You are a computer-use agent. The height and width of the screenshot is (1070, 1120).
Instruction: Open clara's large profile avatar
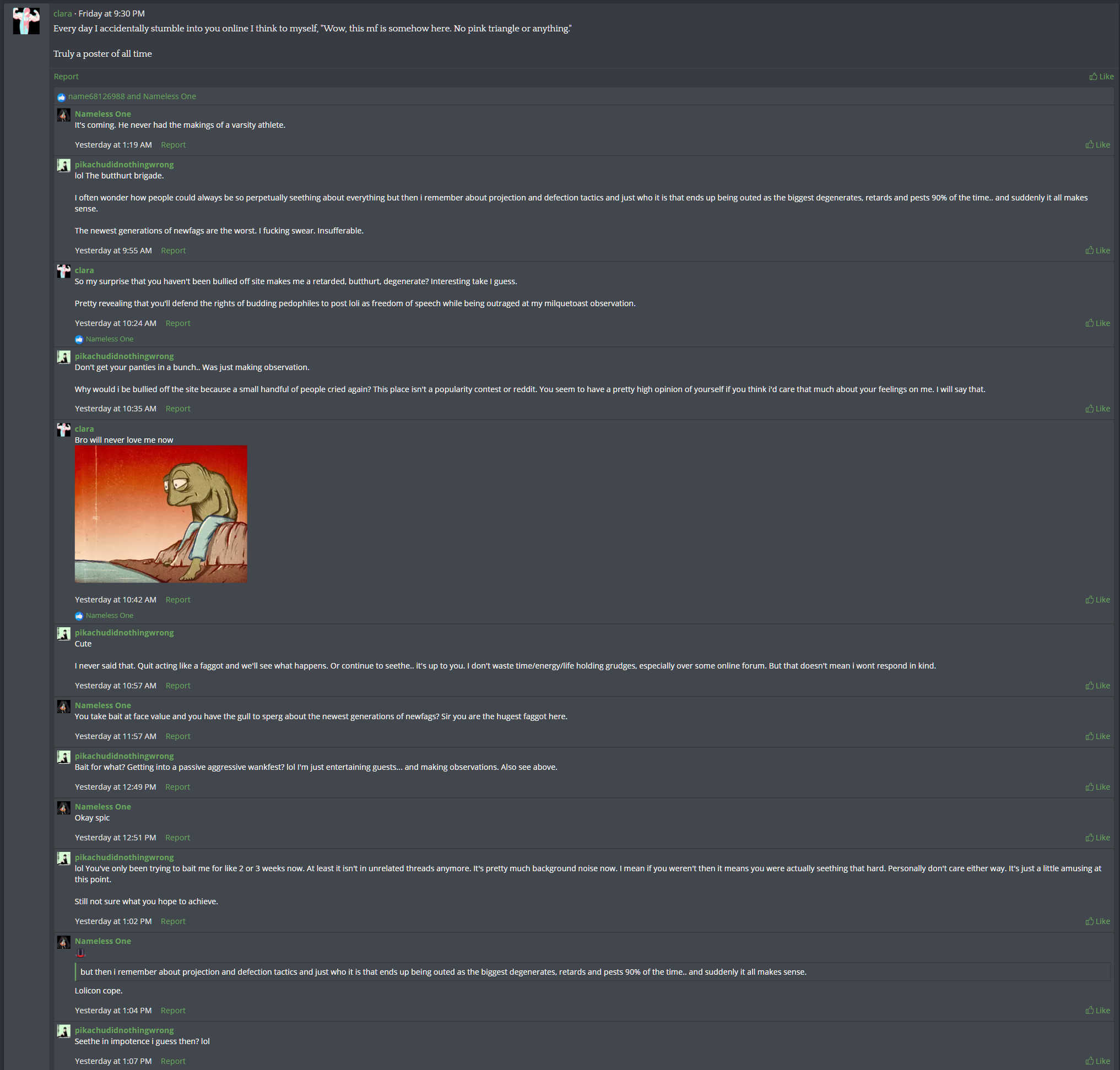(x=26, y=20)
